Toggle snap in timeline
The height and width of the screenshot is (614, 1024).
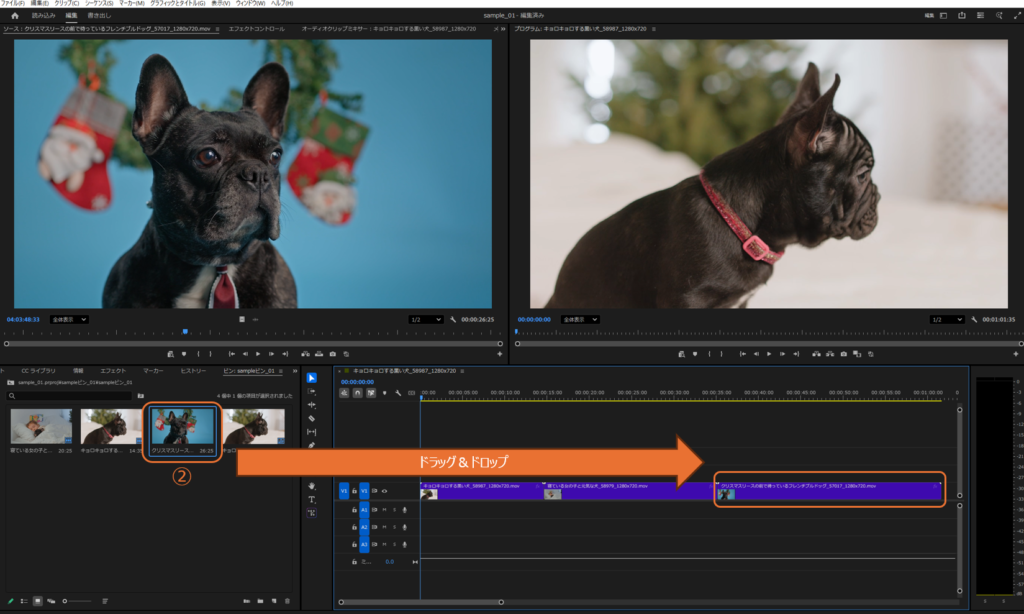pos(358,393)
